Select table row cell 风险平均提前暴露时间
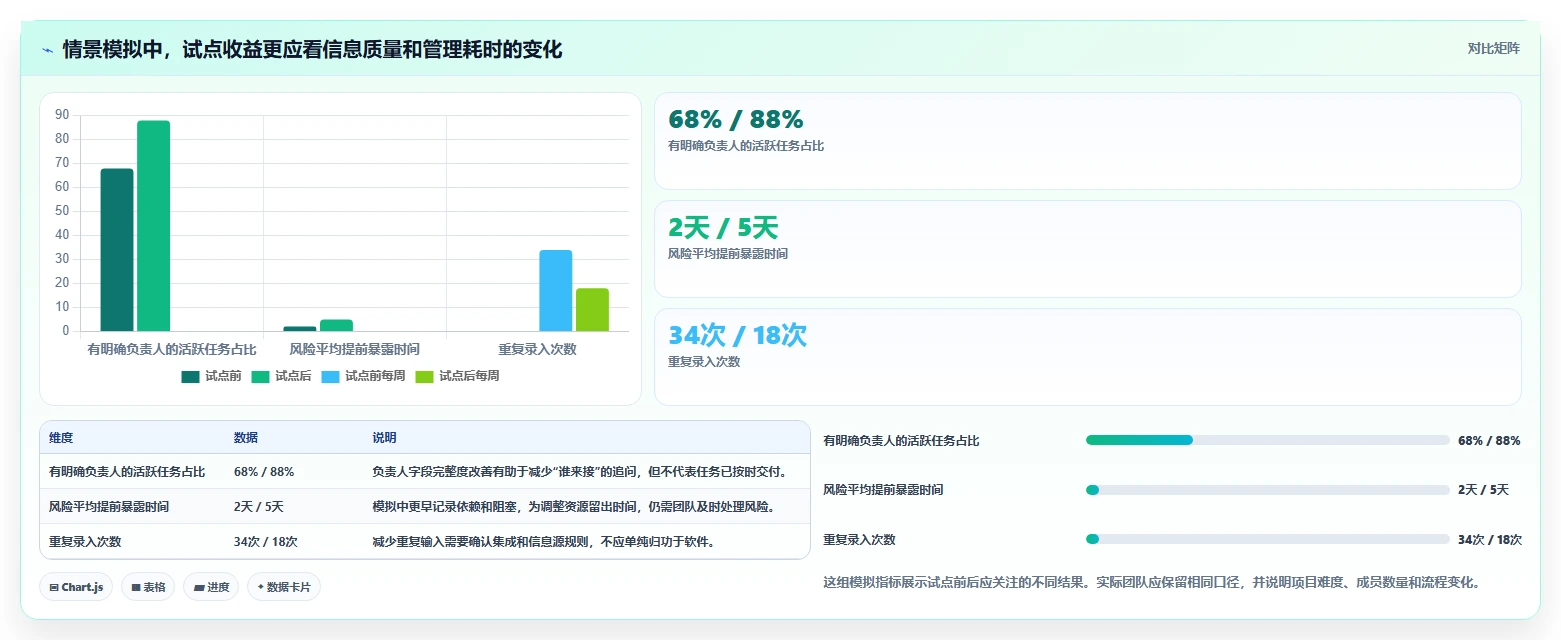The height and width of the screenshot is (640, 1561). (109, 507)
